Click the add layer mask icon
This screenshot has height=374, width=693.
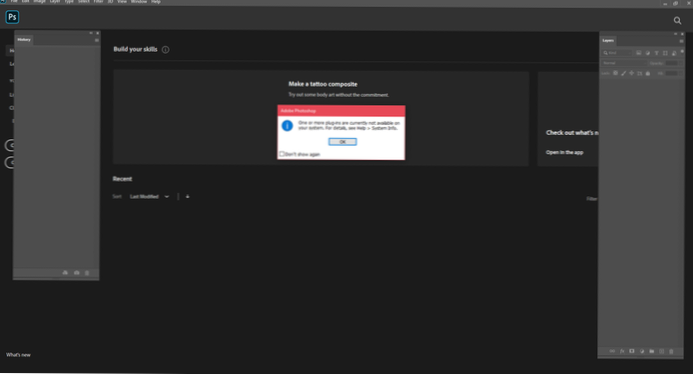[632, 351]
